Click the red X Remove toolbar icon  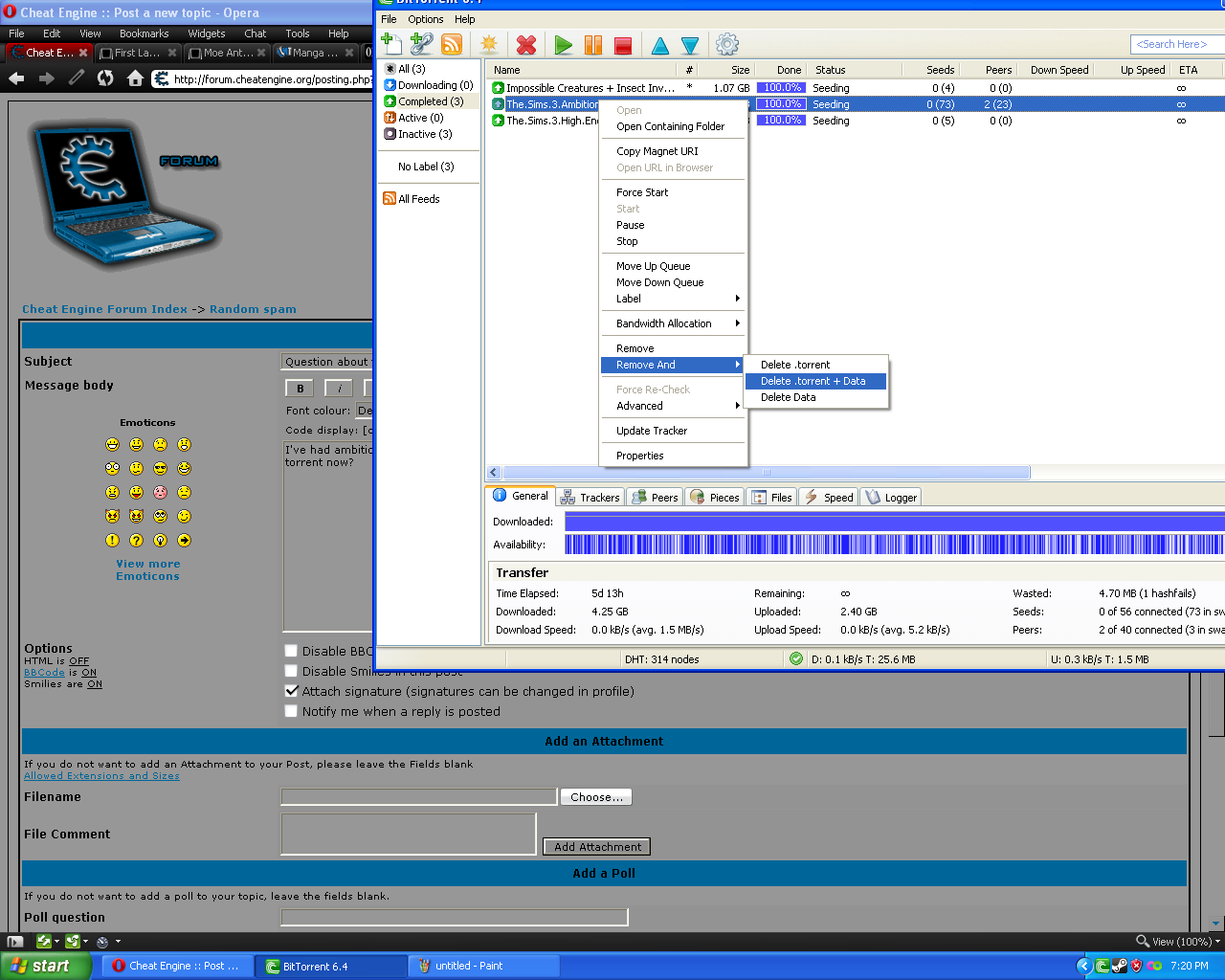pos(525,44)
